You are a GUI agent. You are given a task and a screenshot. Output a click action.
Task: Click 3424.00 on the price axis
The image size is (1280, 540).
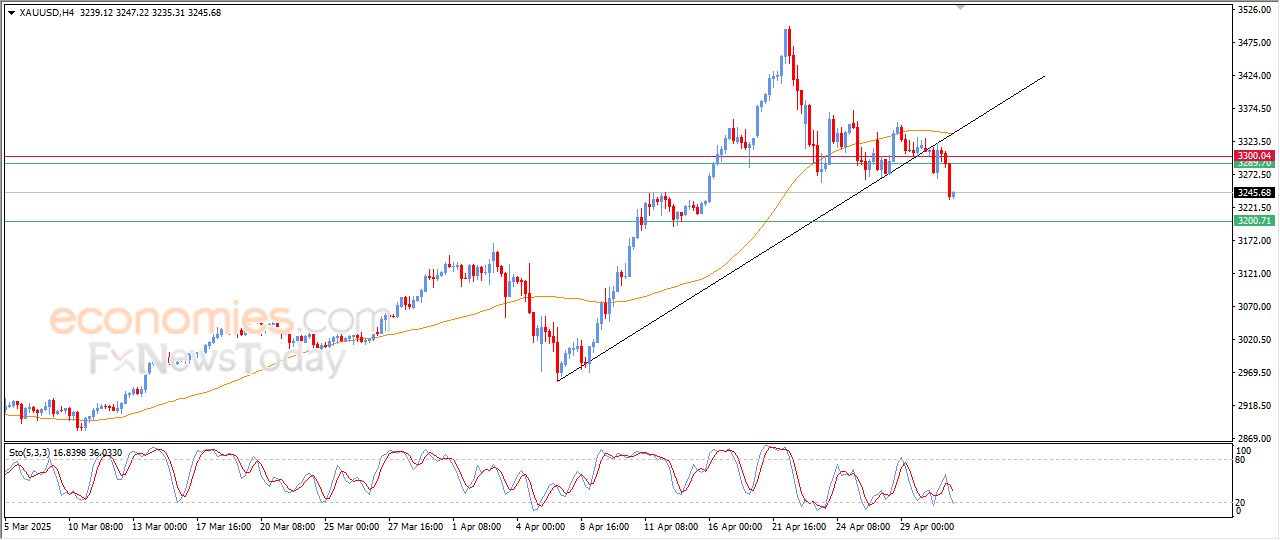[x=1252, y=76]
